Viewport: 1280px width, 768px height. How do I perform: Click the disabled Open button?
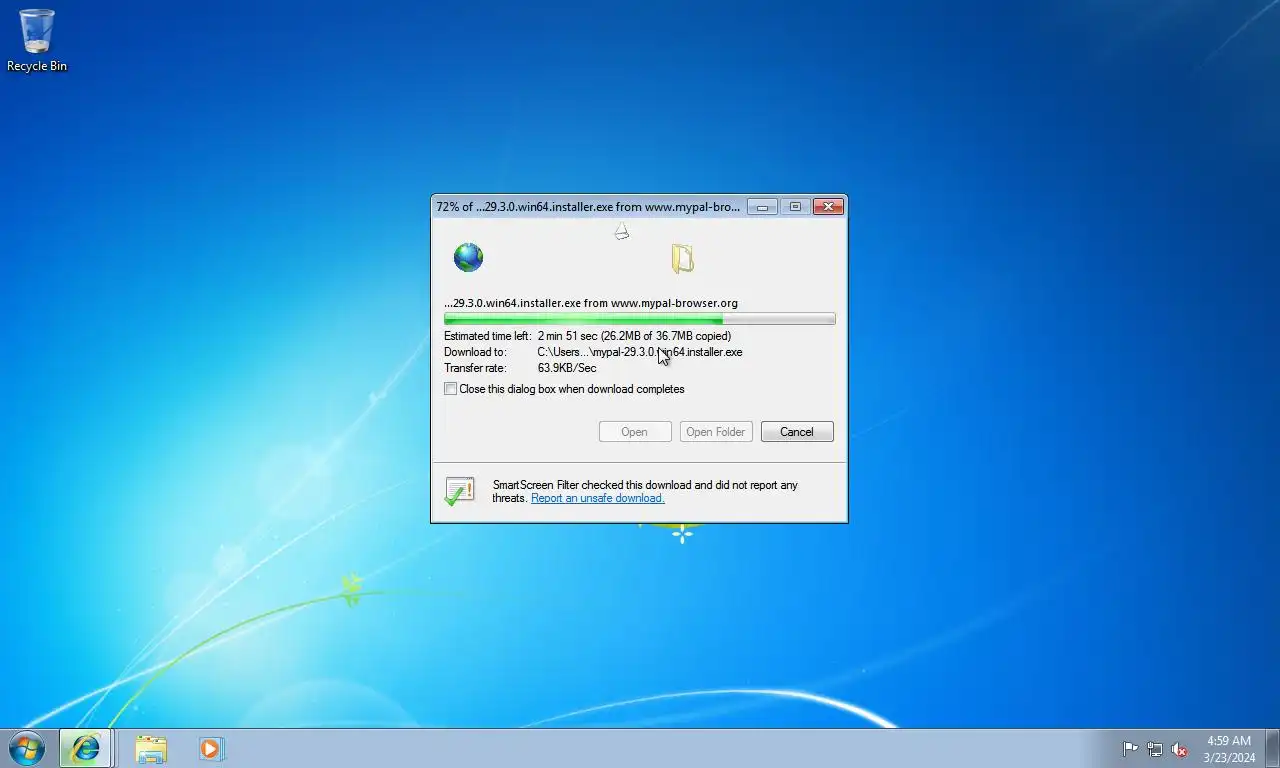pyautogui.click(x=635, y=432)
